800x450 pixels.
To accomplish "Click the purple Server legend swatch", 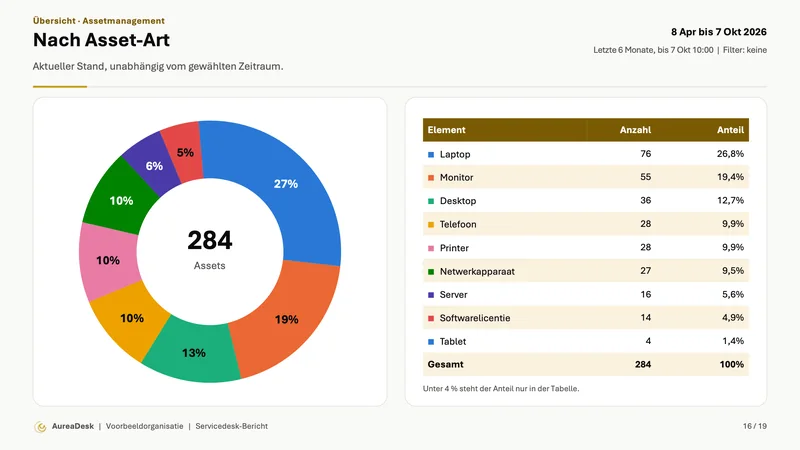I will coord(431,295).
